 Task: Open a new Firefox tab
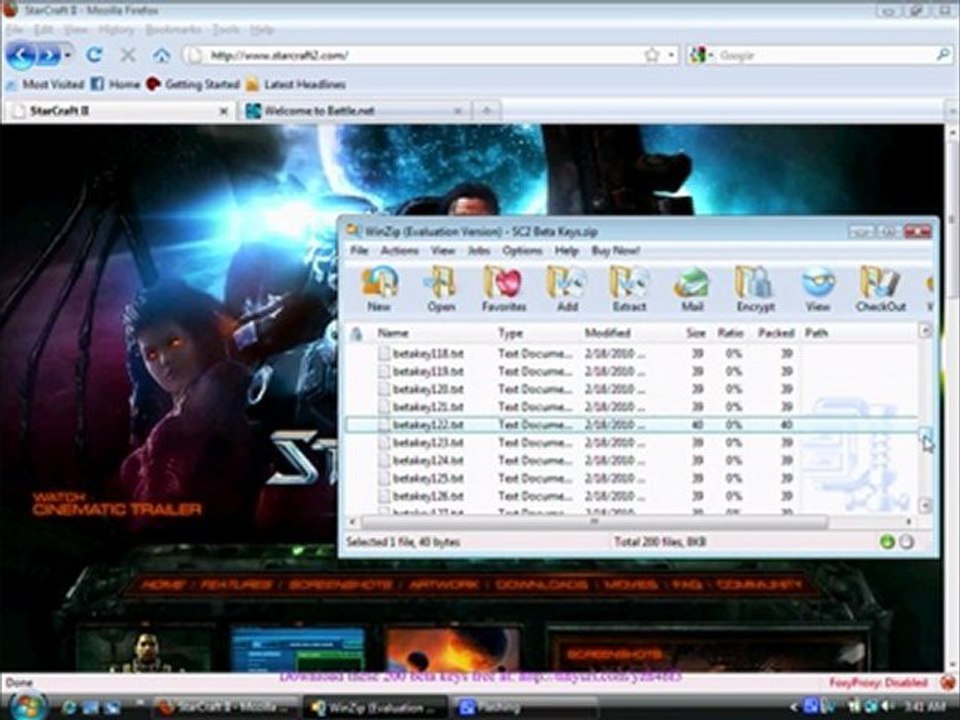[x=487, y=111]
